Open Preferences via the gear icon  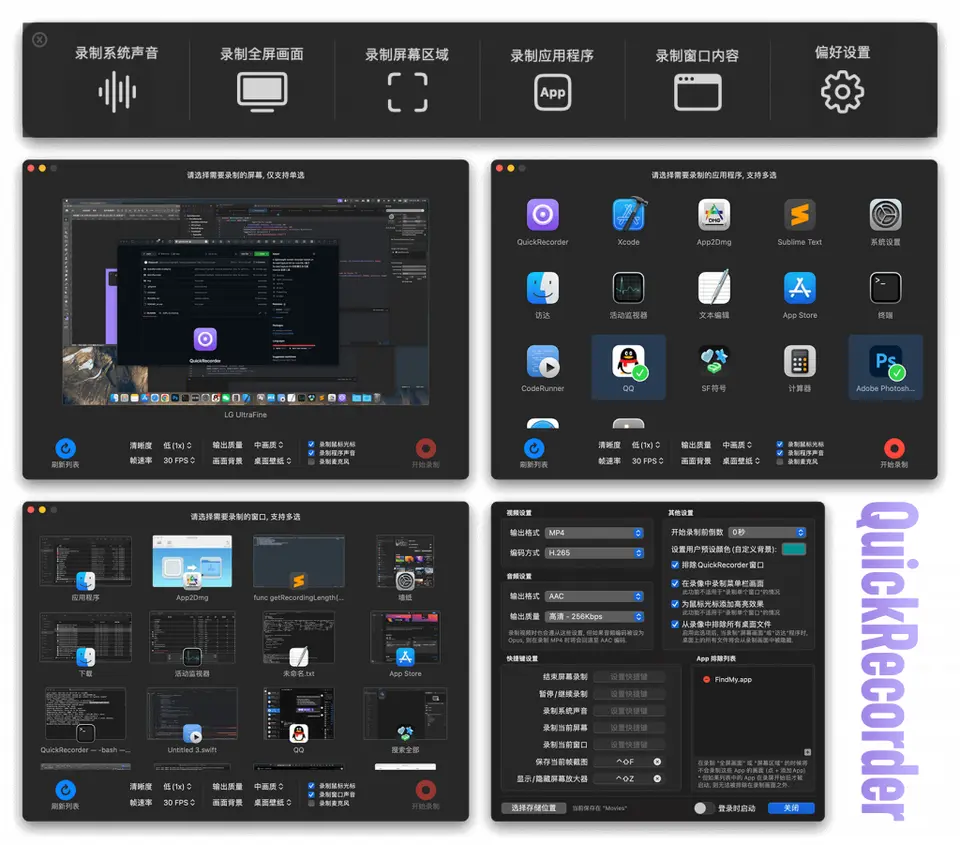[x=842, y=92]
